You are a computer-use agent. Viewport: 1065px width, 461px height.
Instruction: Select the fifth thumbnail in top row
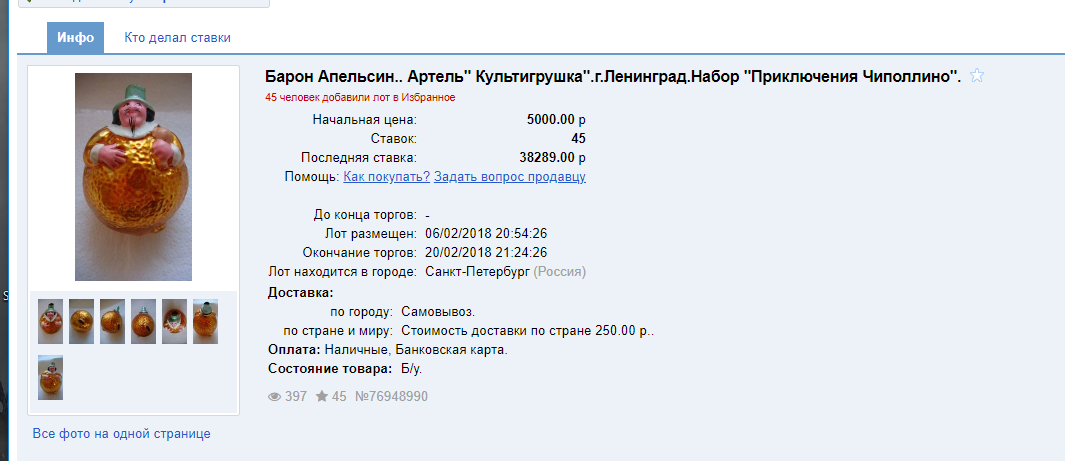[x=175, y=321]
